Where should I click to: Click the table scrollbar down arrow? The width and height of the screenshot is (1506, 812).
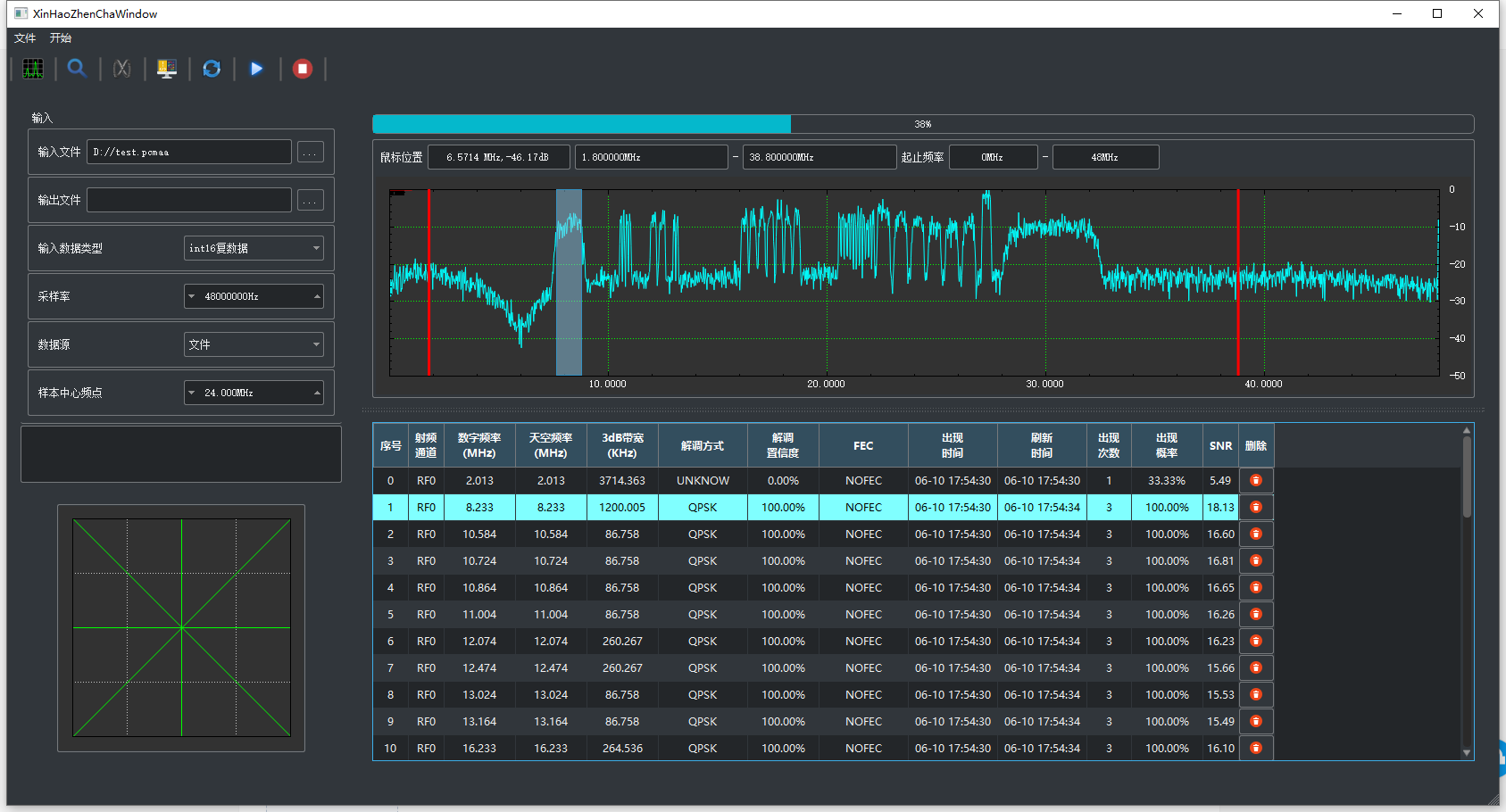[1467, 753]
